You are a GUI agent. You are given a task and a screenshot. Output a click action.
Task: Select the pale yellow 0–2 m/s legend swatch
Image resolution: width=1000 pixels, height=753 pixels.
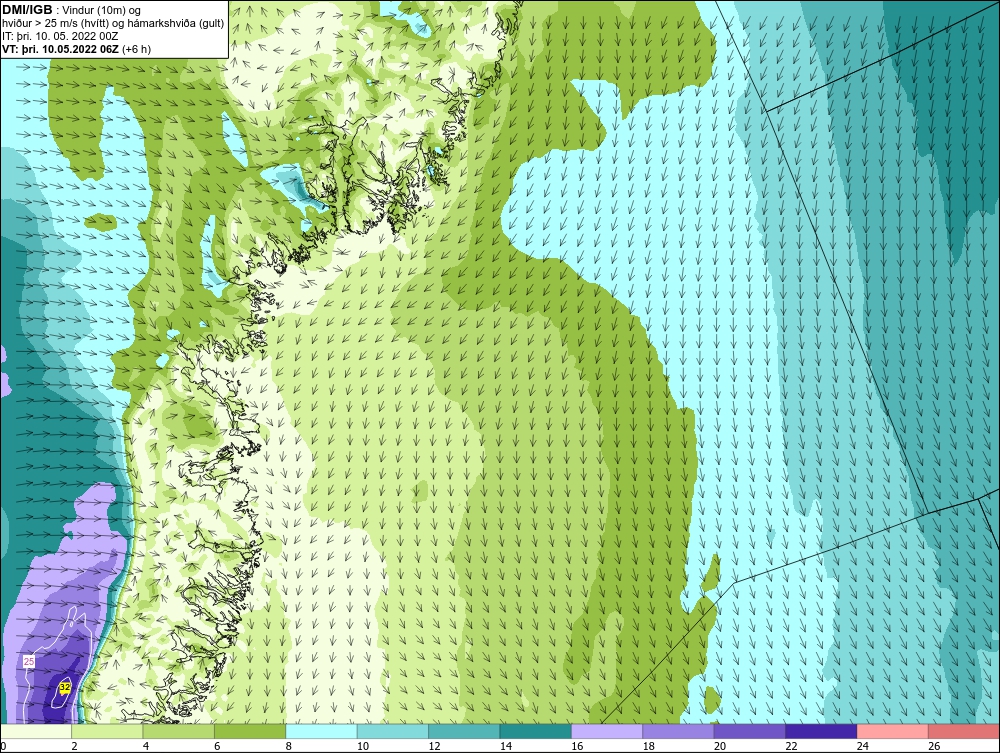click(36, 731)
